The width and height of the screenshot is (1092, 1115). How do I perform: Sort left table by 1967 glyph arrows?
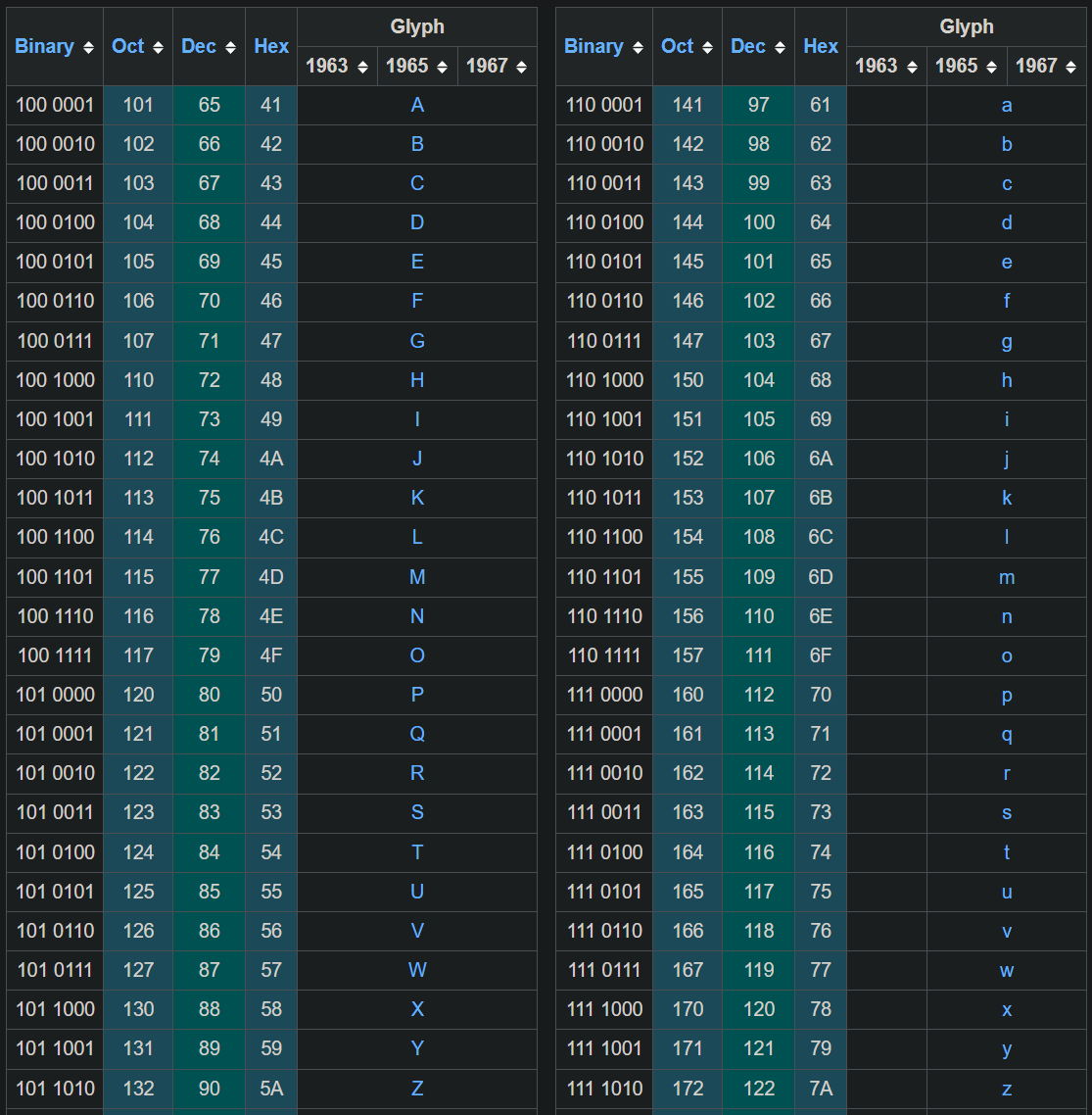[x=522, y=67]
